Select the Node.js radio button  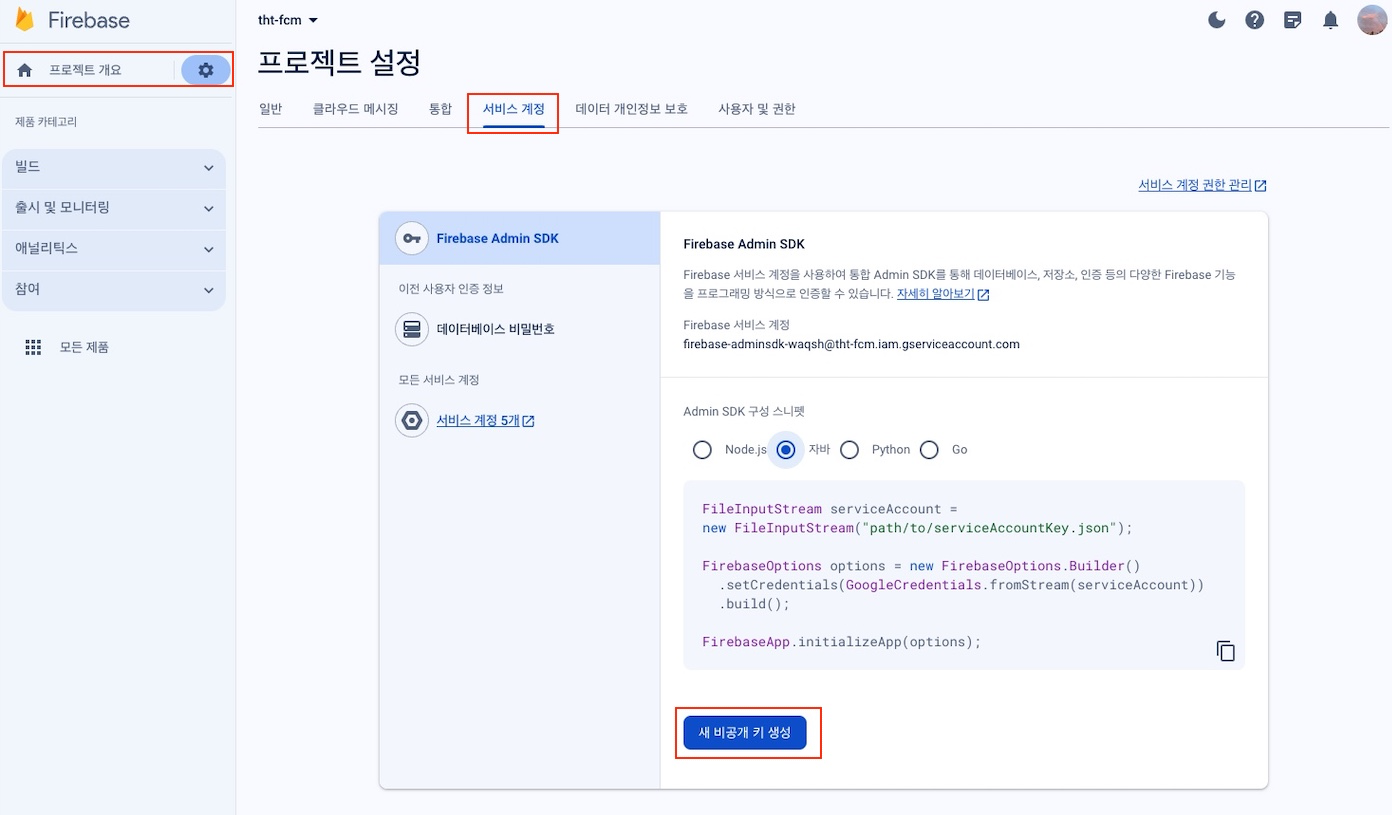pos(703,450)
